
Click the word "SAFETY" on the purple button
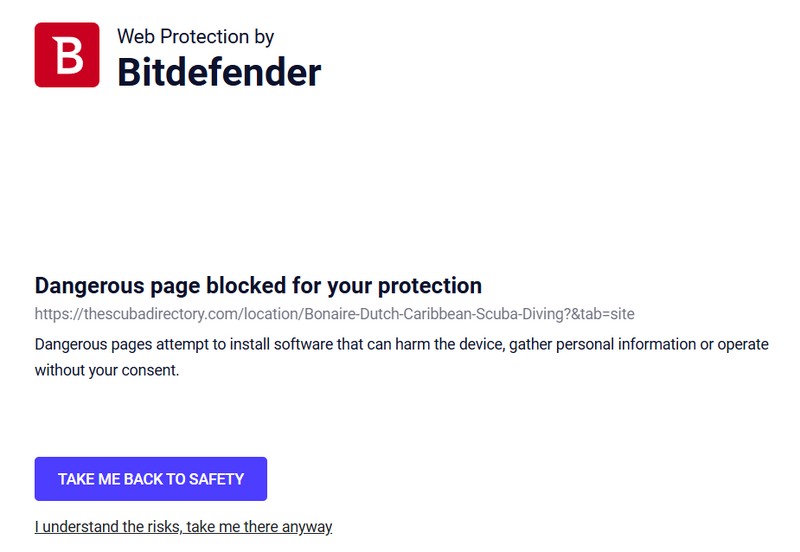[x=215, y=479]
